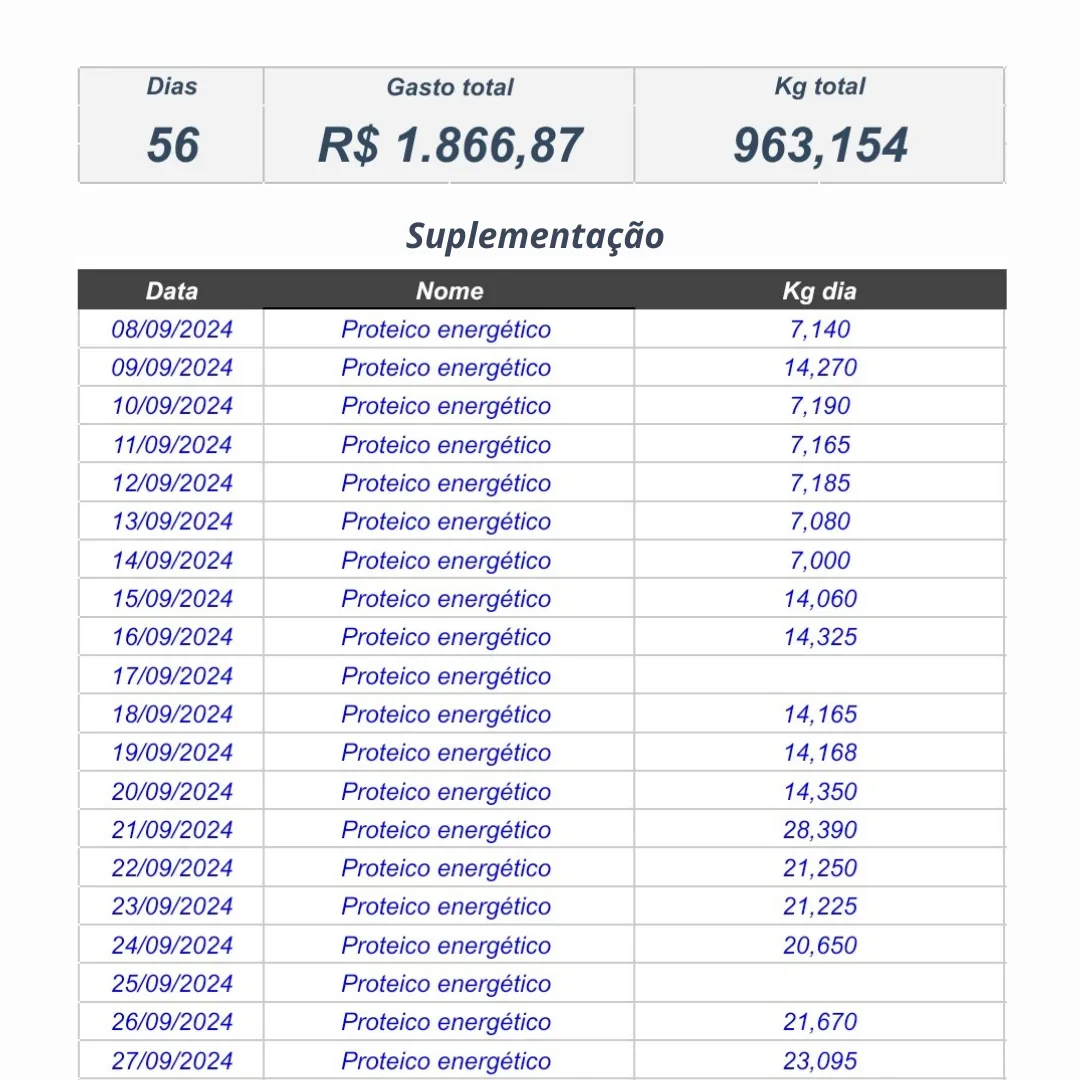Image resolution: width=1080 pixels, height=1080 pixels.
Task: Select the Kg dia value 28,390
Action: pyautogui.click(x=820, y=830)
